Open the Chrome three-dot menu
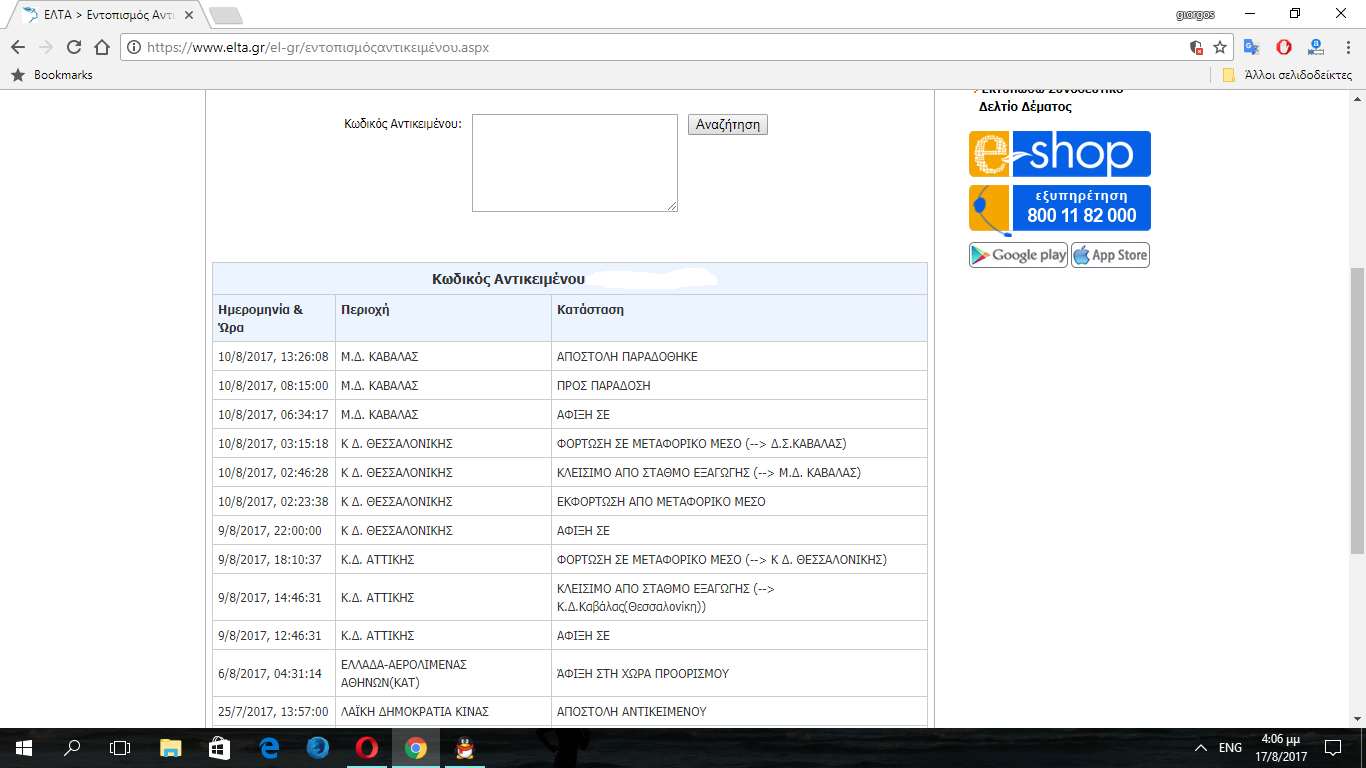This screenshot has height=768, width=1366. [1348, 47]
